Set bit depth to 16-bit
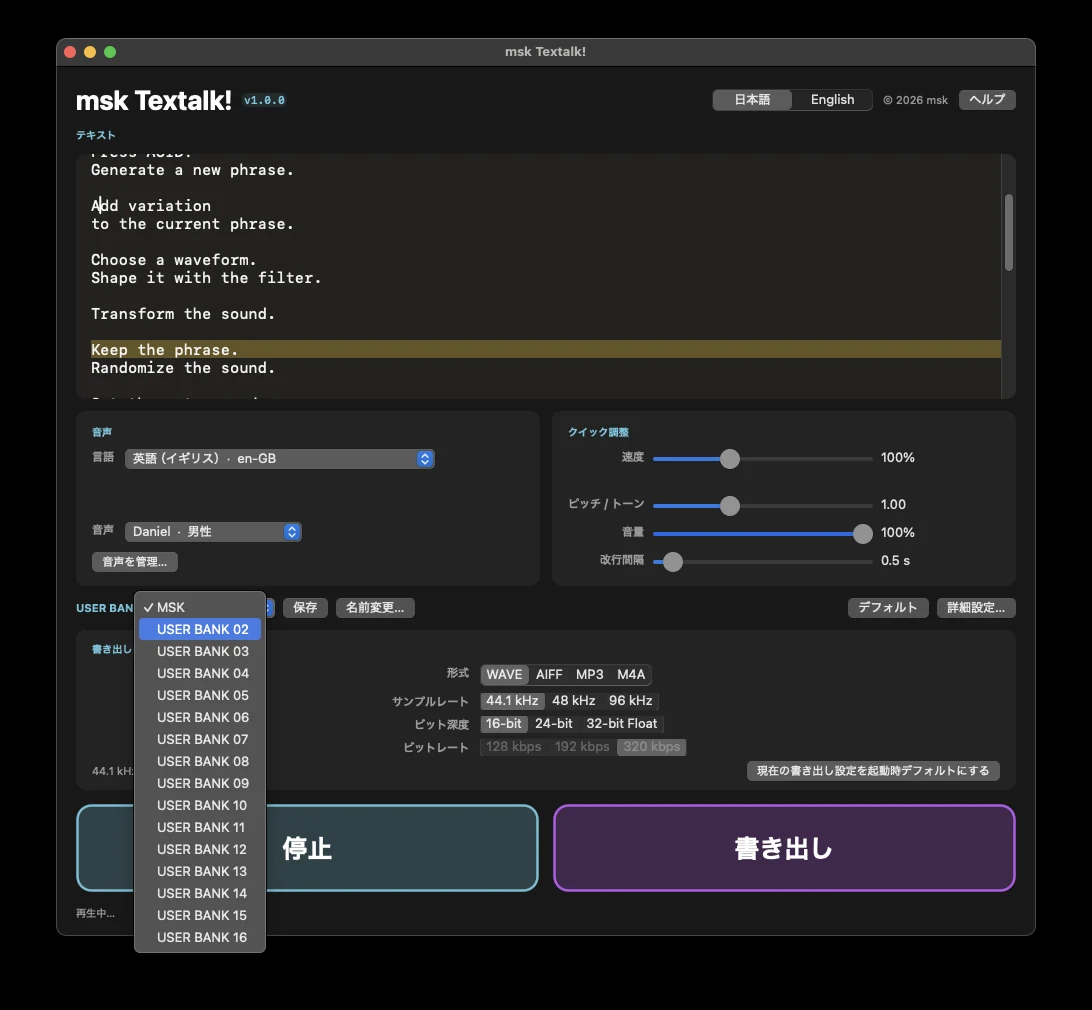This screenshot has height=1010, width=1092. (504, 724)
